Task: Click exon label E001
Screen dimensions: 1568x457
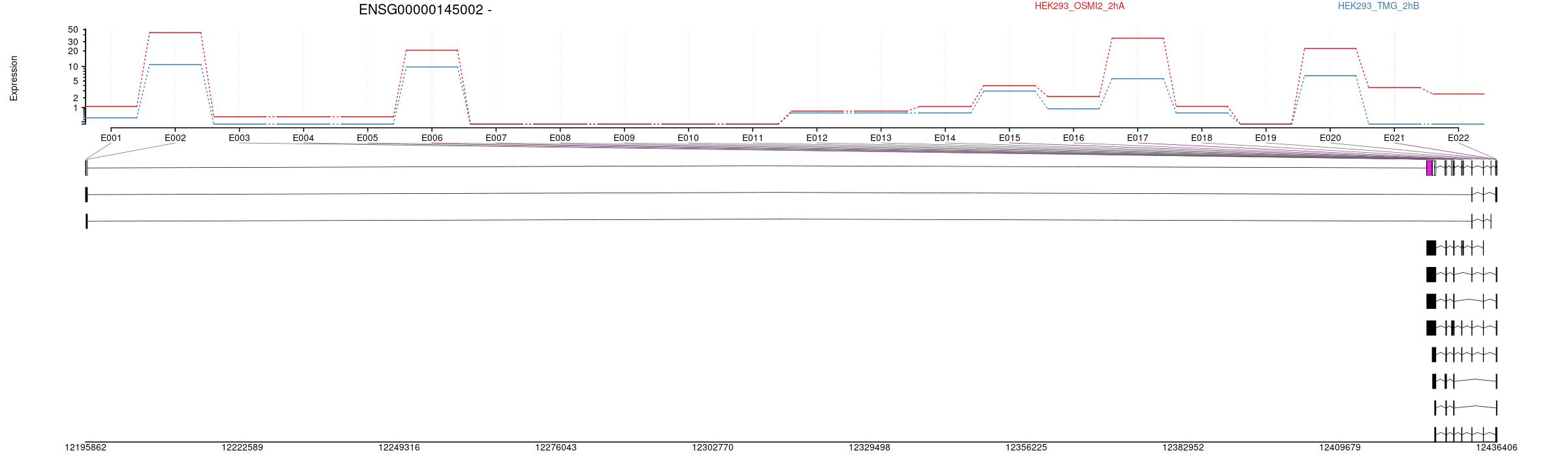Action: point(111,138)
